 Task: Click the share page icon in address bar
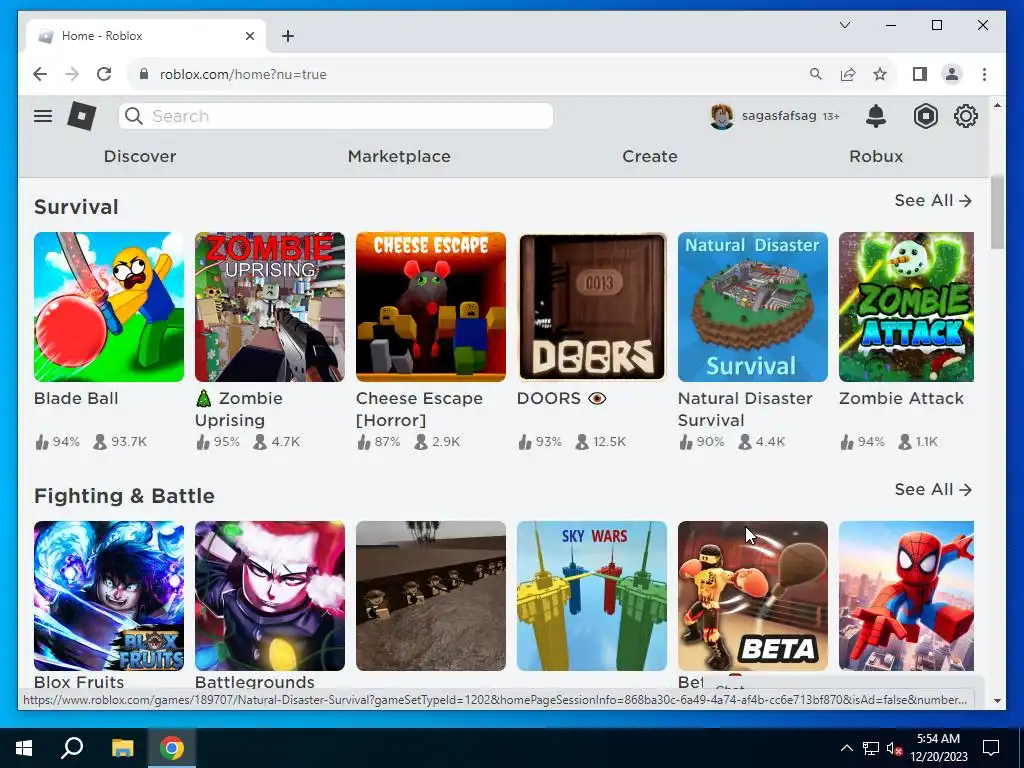pyautogui.click(x=848, y=74)
